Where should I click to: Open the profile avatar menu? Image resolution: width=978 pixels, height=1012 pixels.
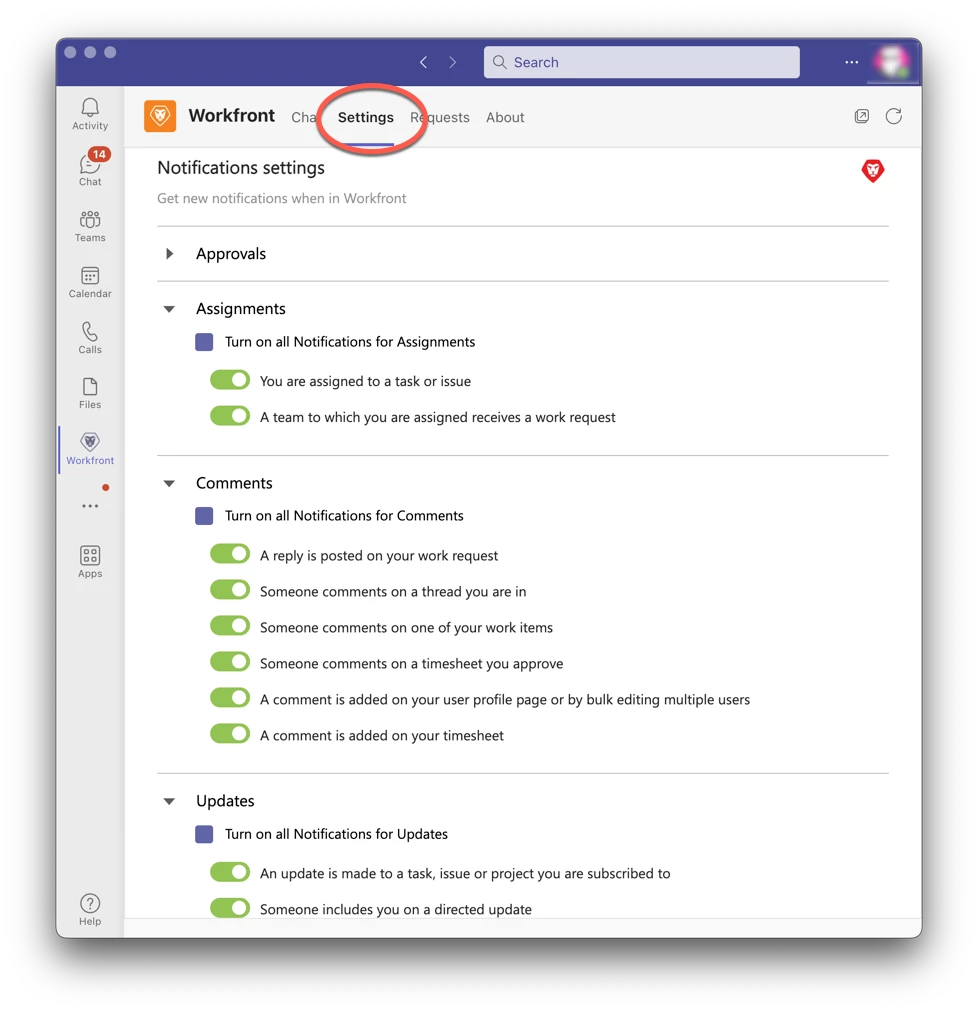pyautogui.click(x=891, y=62)
